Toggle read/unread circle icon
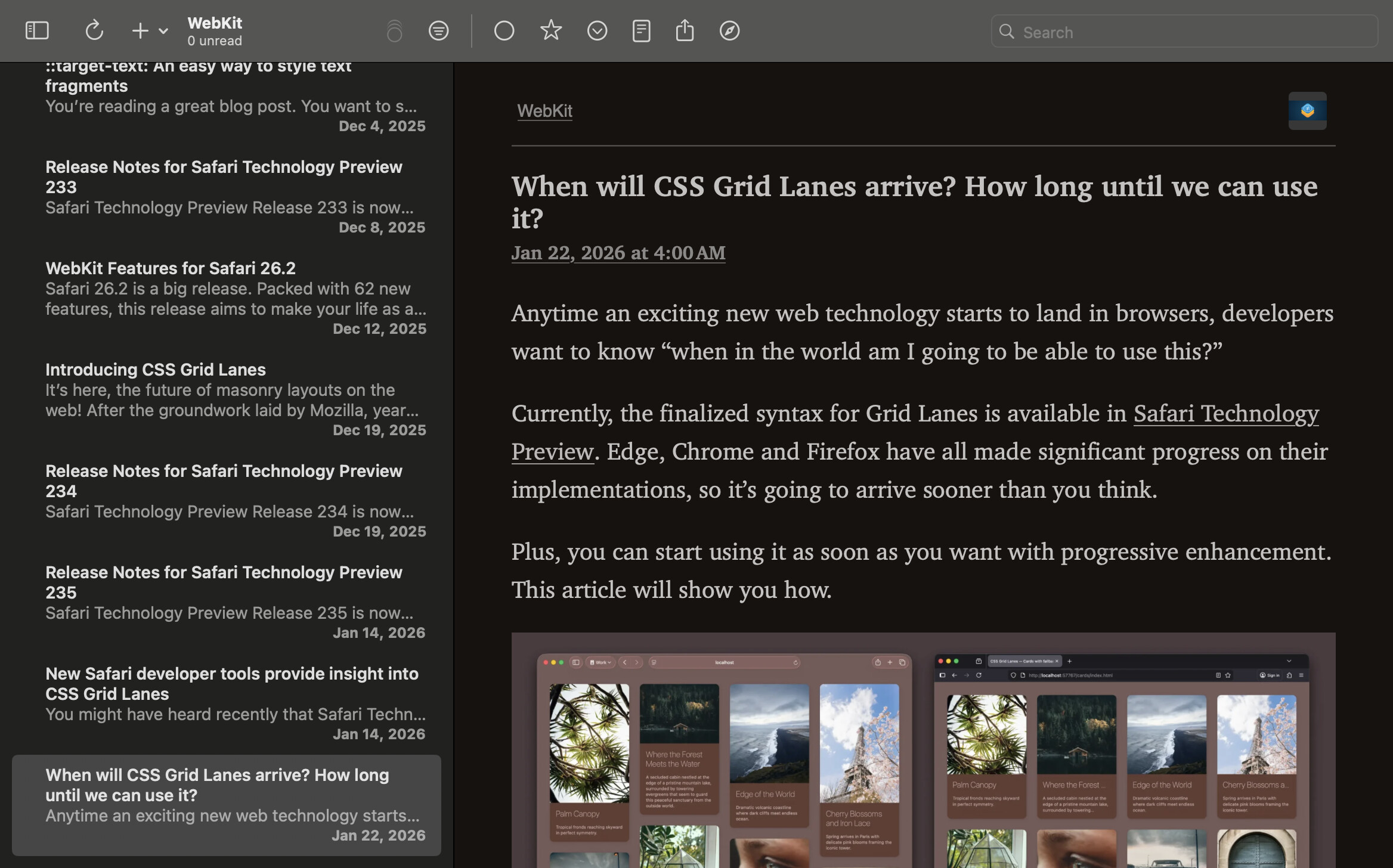Screen dimensions: 1393x868 click(x=504, y=30)
